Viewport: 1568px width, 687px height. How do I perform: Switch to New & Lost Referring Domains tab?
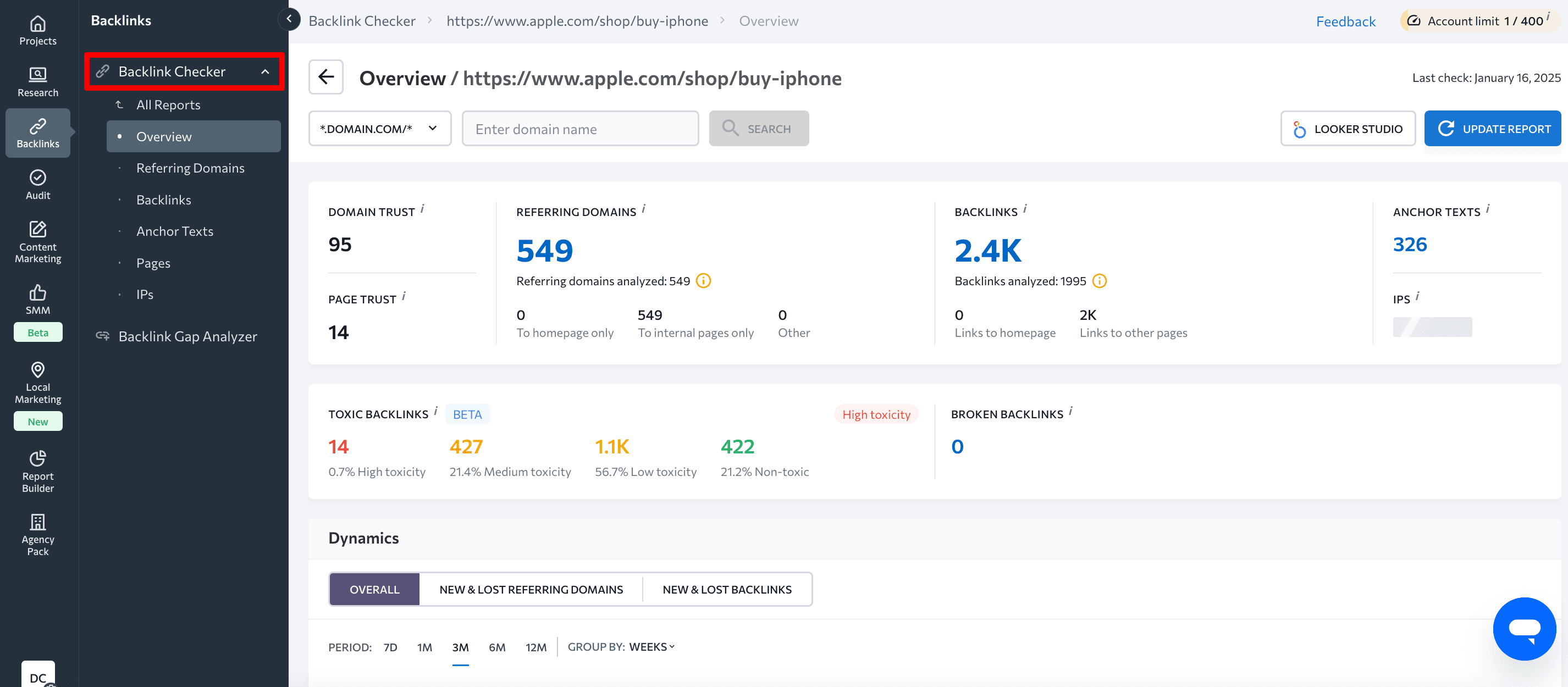click(531, 589)
